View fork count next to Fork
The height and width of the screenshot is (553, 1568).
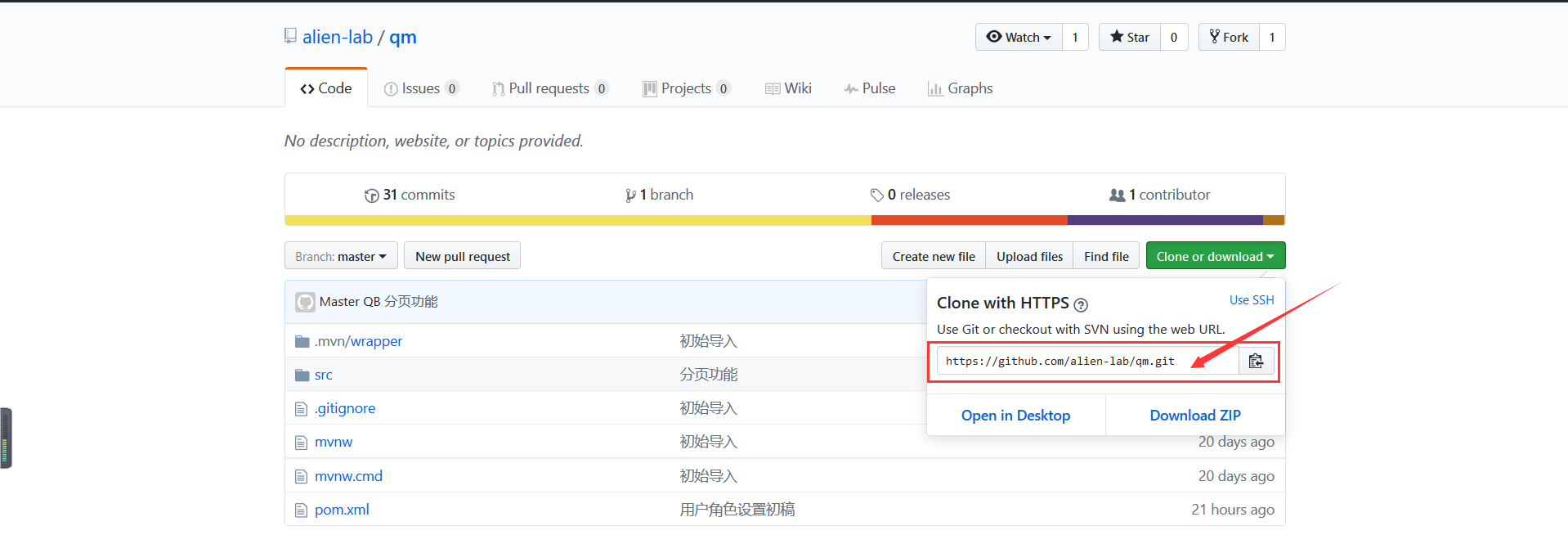1272,37
